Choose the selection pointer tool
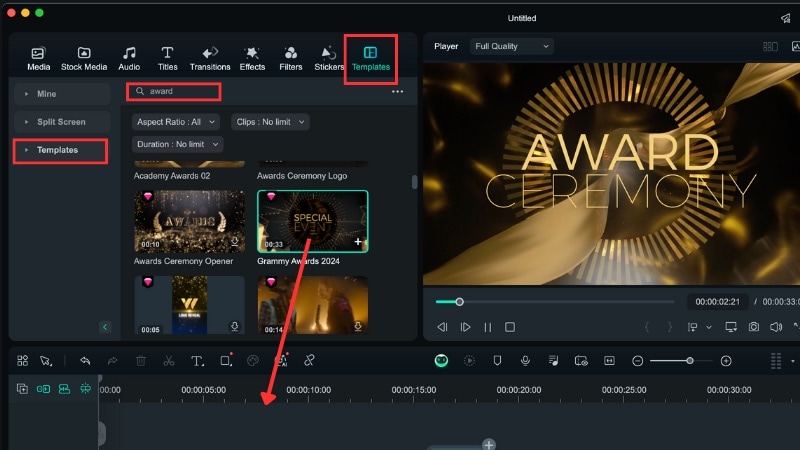The height and width of the screenshot is (450, 800). pyautogui.click(x=46, y=361)
